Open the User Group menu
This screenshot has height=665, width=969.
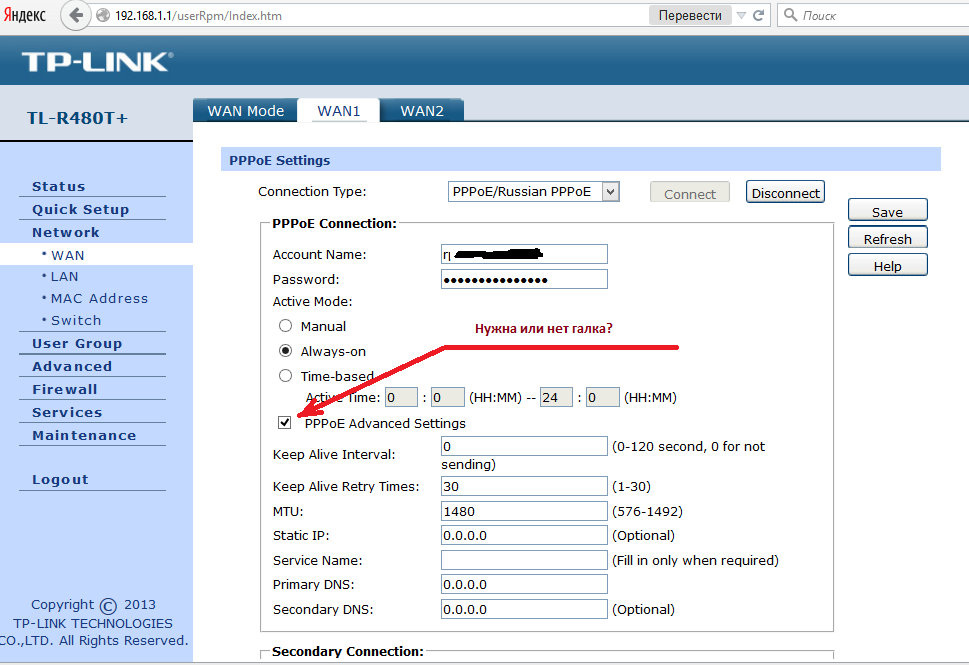pos(77,344)
